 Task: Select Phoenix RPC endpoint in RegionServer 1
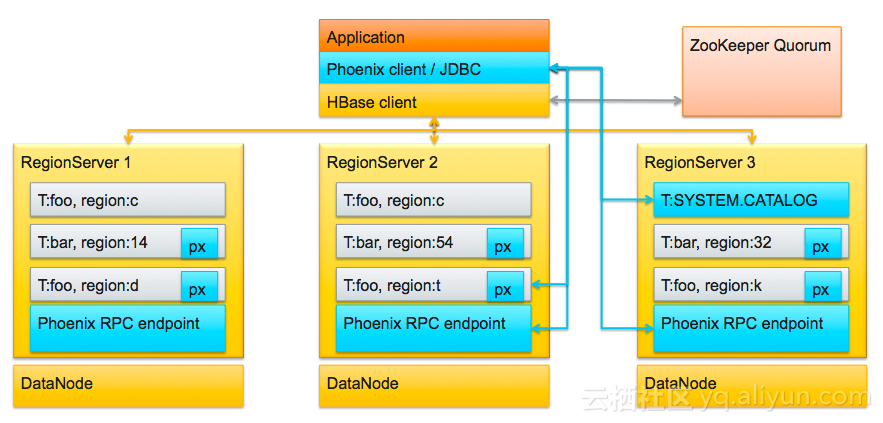click(128, 328)
